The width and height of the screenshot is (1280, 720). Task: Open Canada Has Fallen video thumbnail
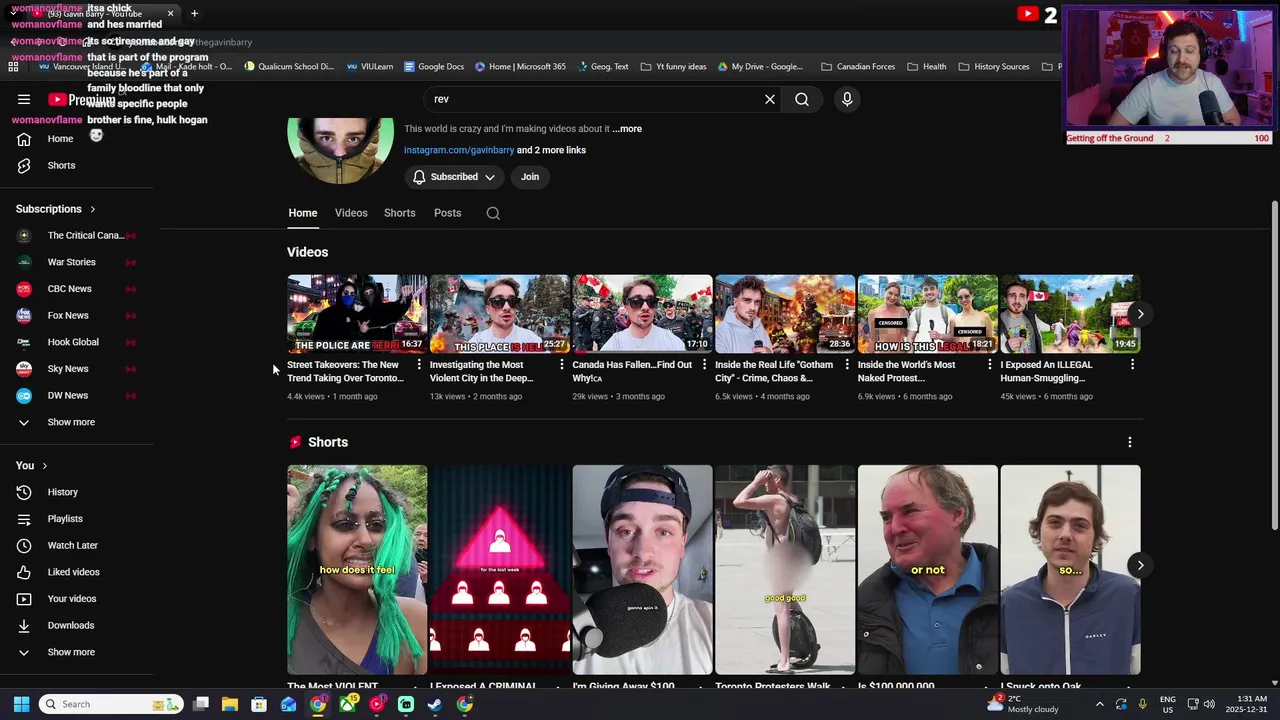[x=642, y=314]
